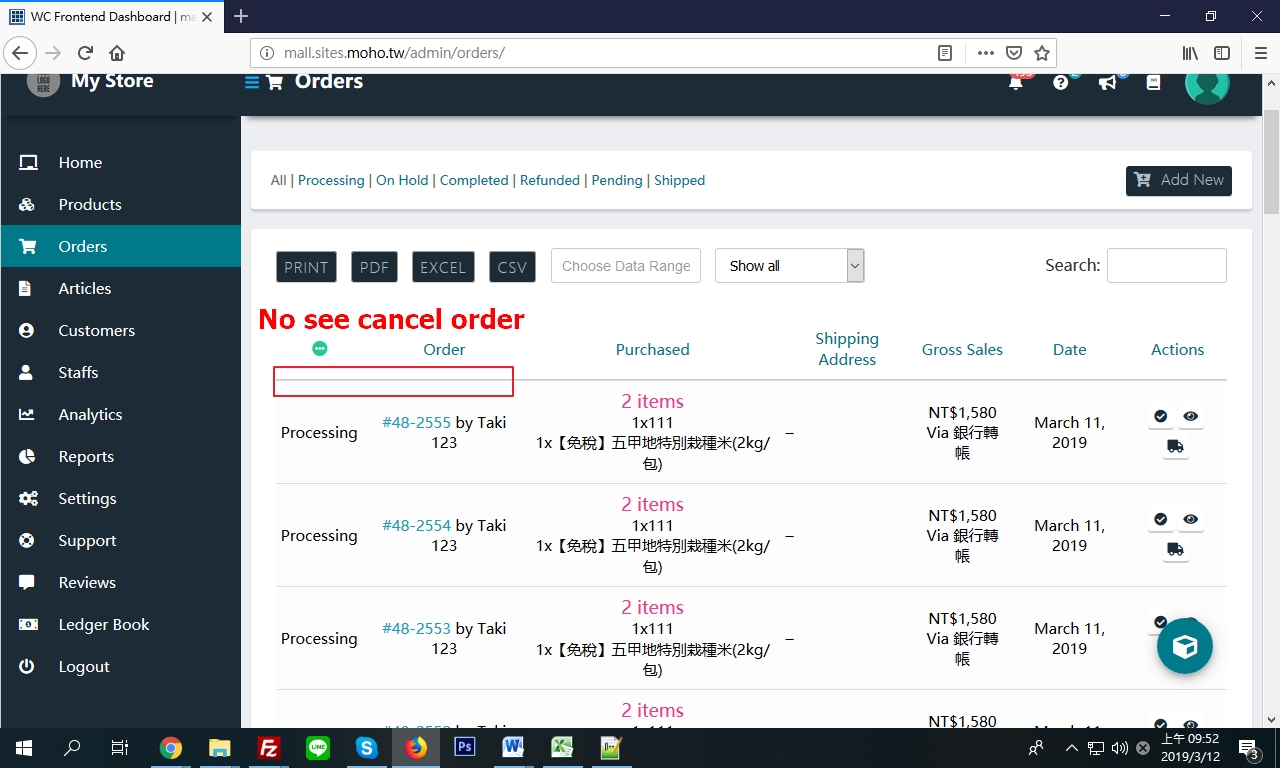
Task: Open the order link #48-2553
Action: (x=417, y=629)
